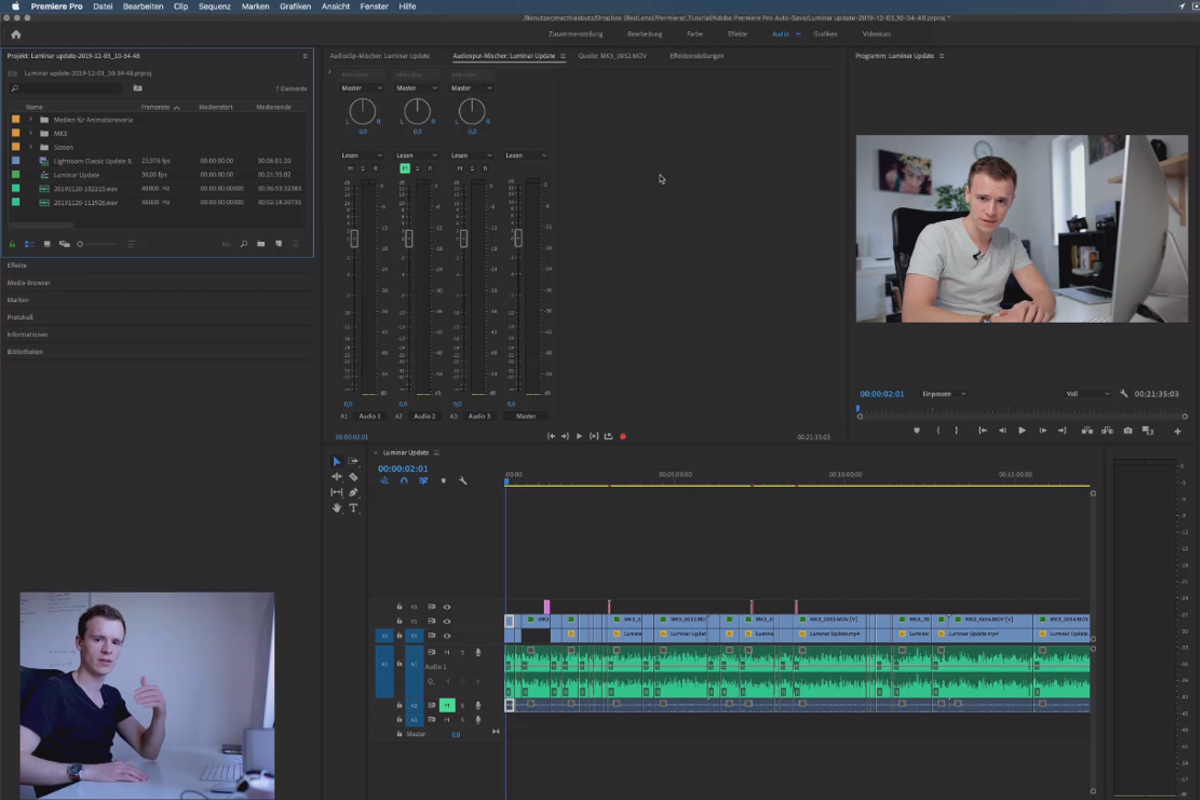
Task: Step forward one frame in program monitor
Action: point(1043,431)
